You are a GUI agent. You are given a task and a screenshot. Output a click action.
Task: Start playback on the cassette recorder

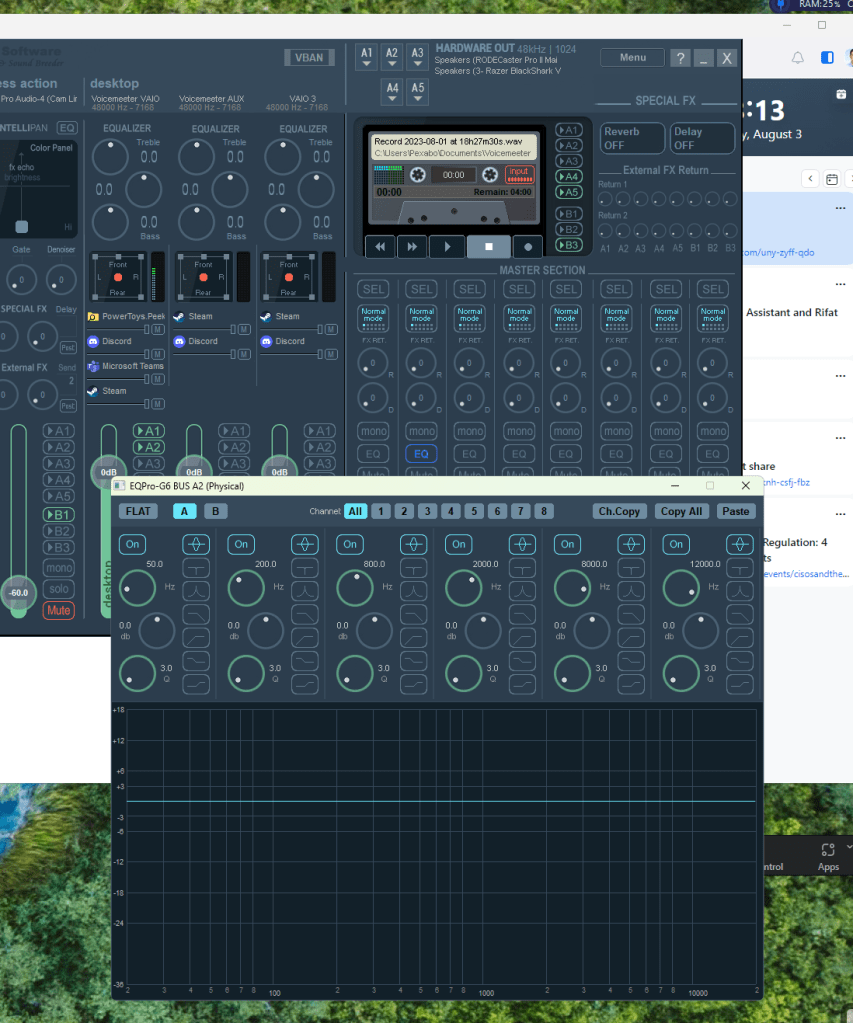click(x=447, y=247)
